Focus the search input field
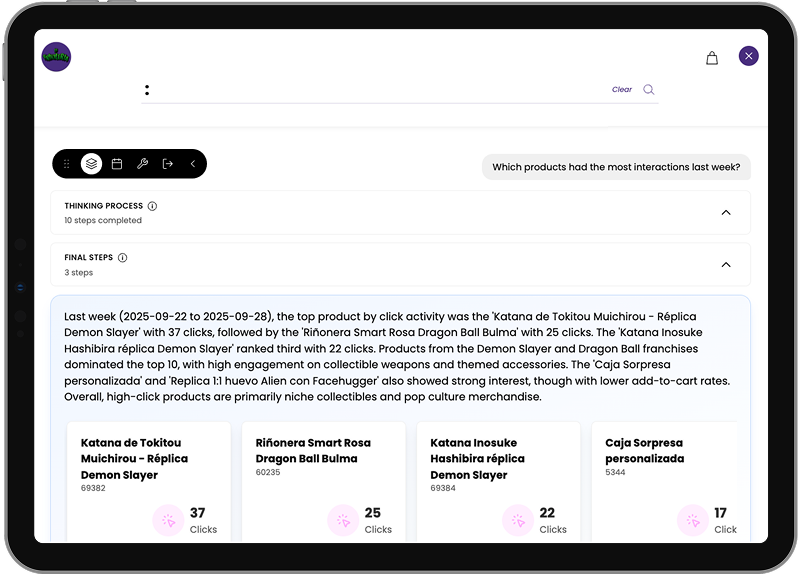This screenshot has width=800, height=574. 380,90
